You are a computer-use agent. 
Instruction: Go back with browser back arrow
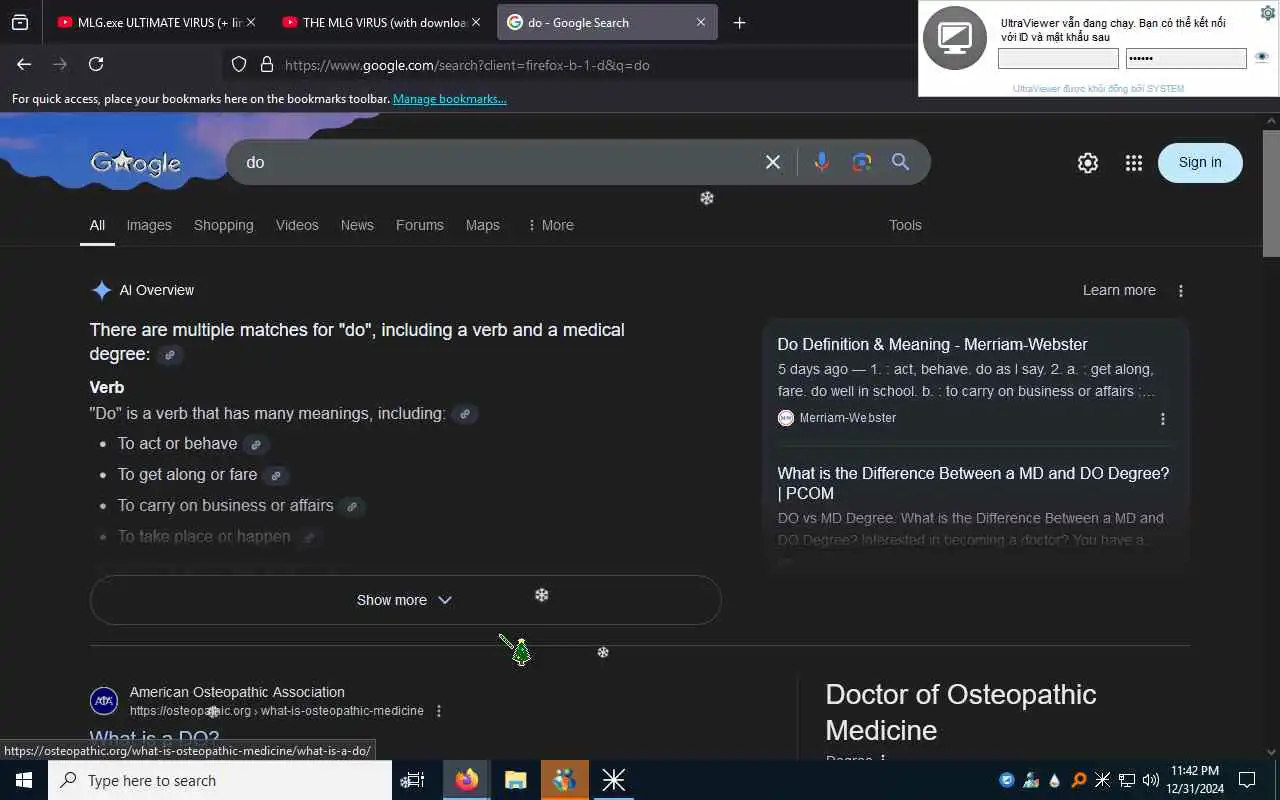(24, 64)
